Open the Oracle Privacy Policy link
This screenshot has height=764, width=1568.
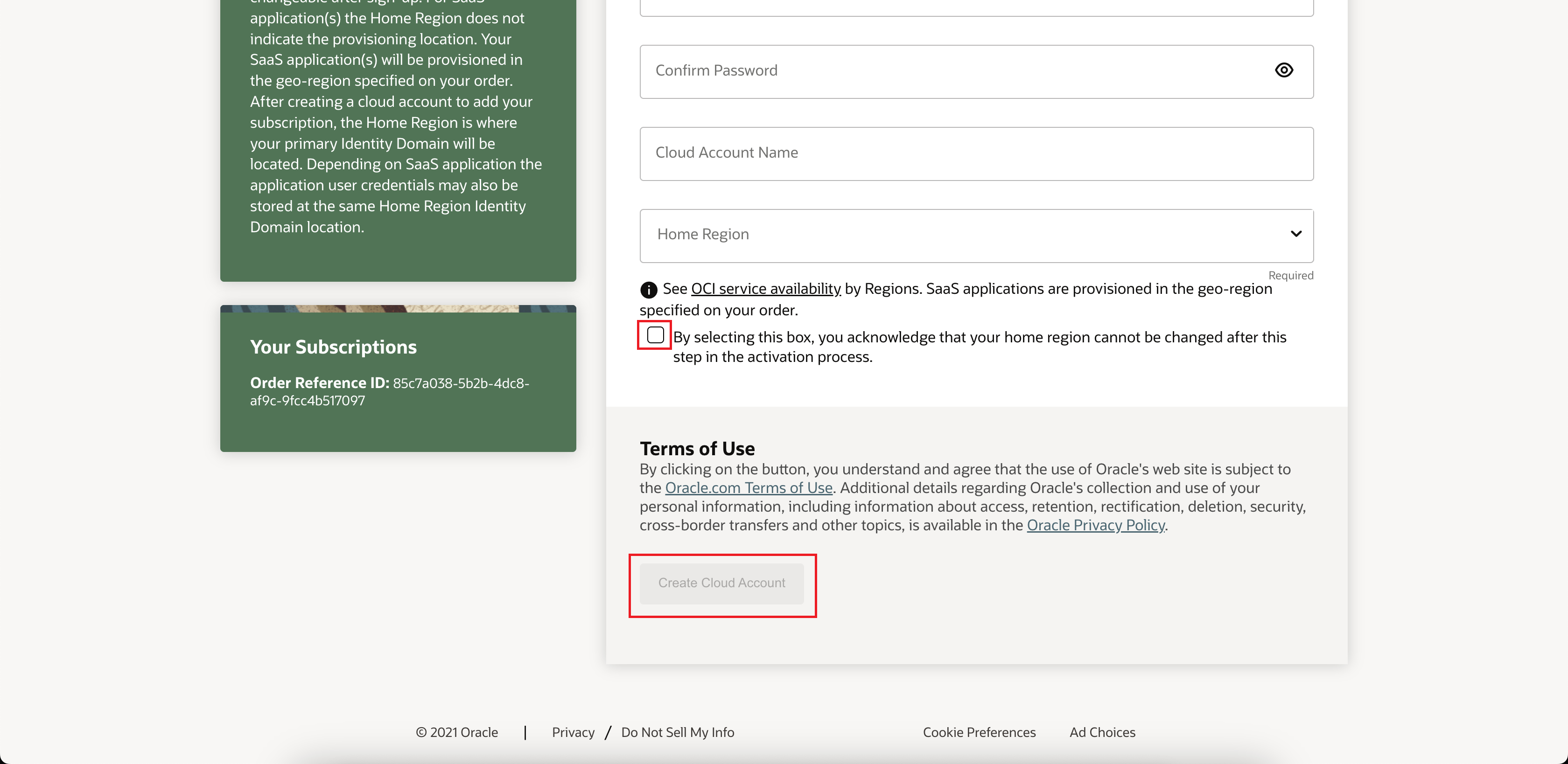[x=1095, y=525]
